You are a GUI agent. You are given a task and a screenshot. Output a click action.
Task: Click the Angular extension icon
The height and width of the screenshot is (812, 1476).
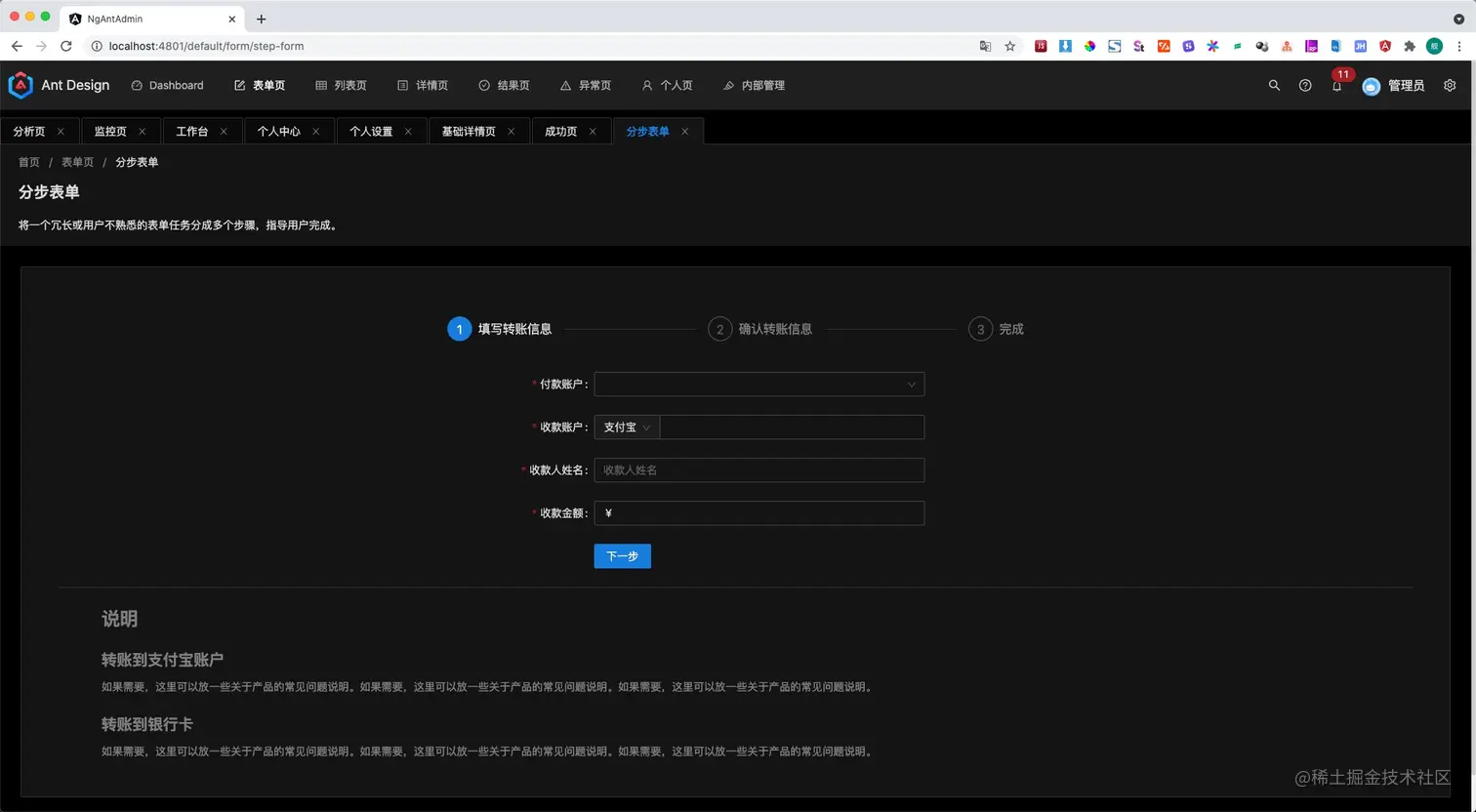pyautogui.click(x=1385, y=46)
